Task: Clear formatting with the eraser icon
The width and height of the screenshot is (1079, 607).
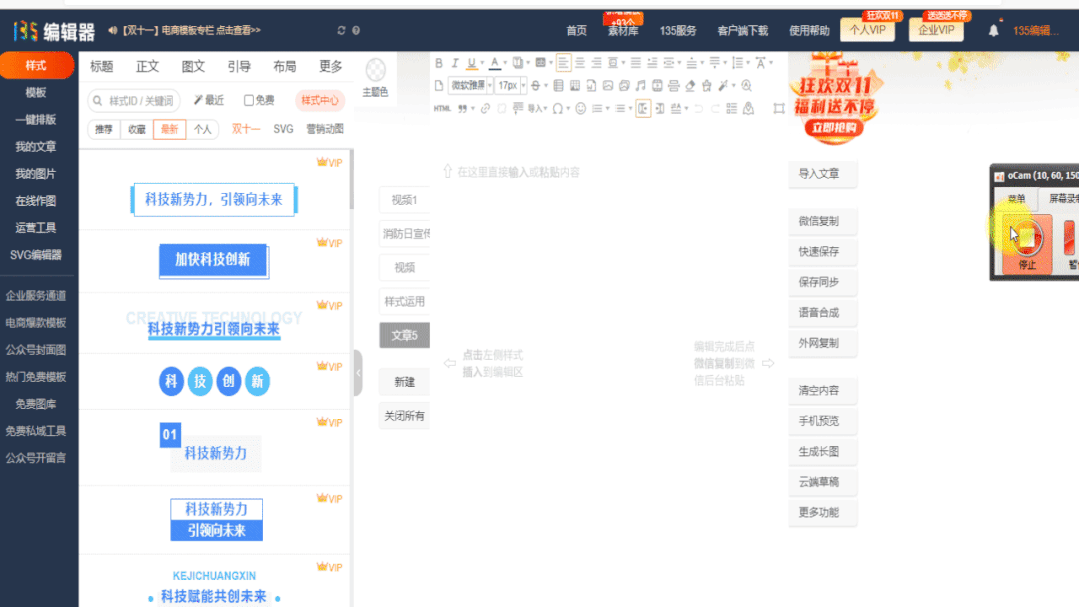Action: click(690, 86)
